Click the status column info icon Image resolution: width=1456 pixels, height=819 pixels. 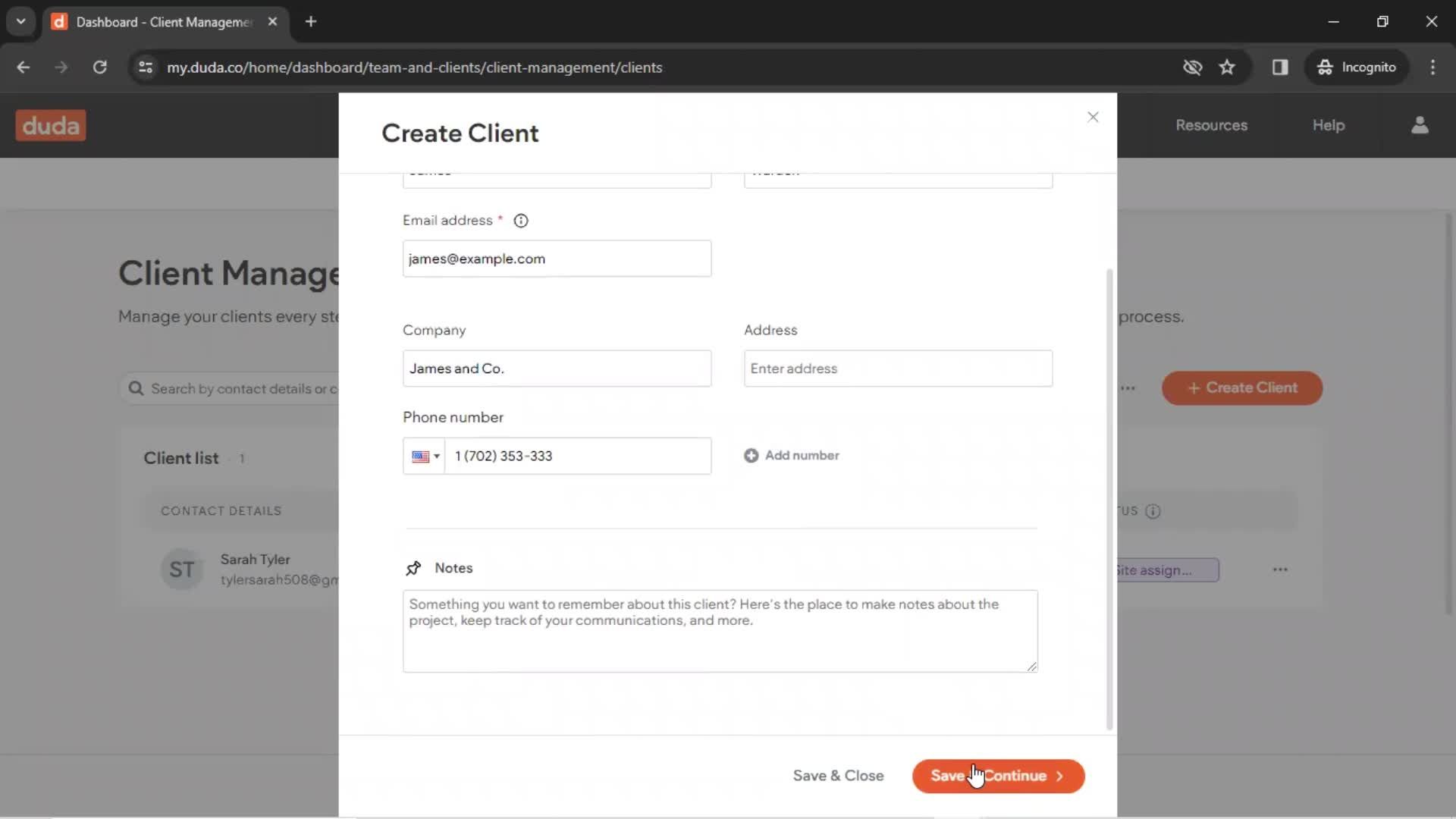pyautogui.click(x=1153, y=511)
